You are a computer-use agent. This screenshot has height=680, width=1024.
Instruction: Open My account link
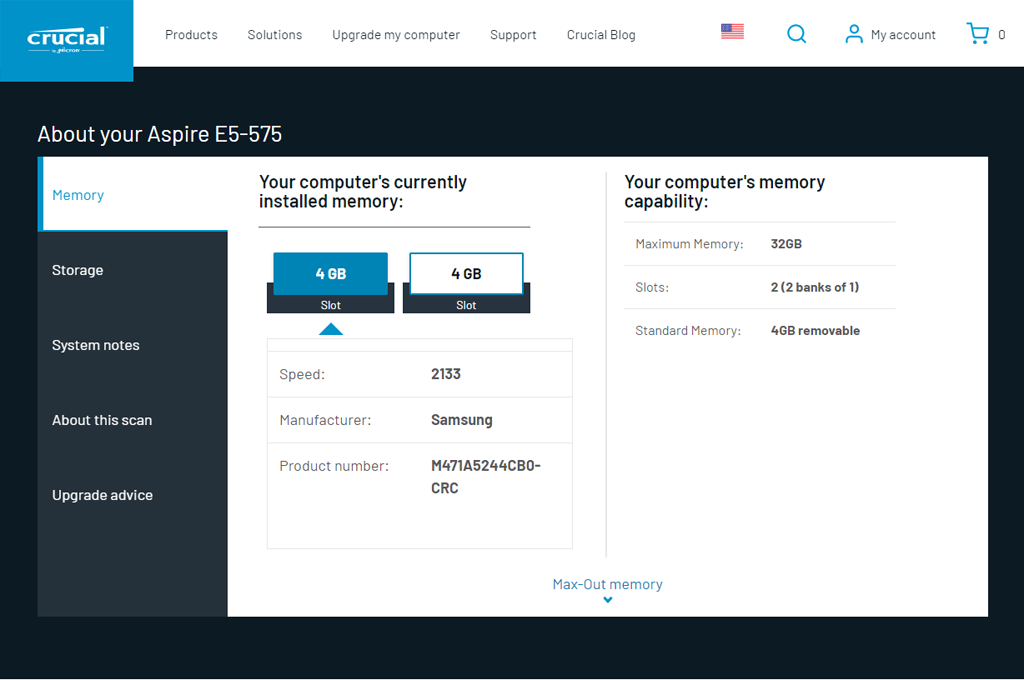903,35
